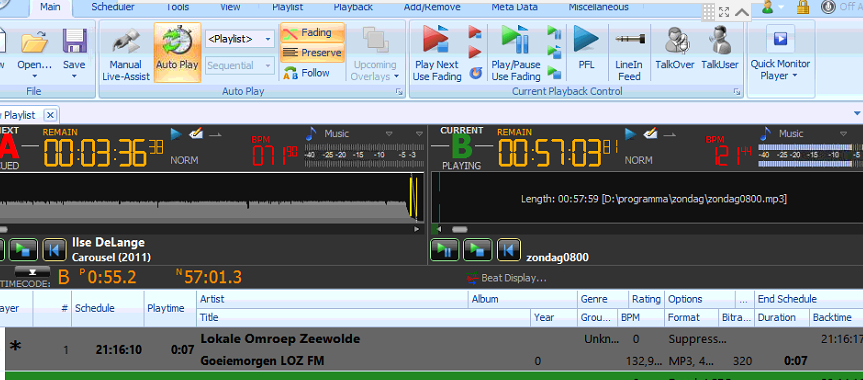Toggle the Fading option off

312,33
